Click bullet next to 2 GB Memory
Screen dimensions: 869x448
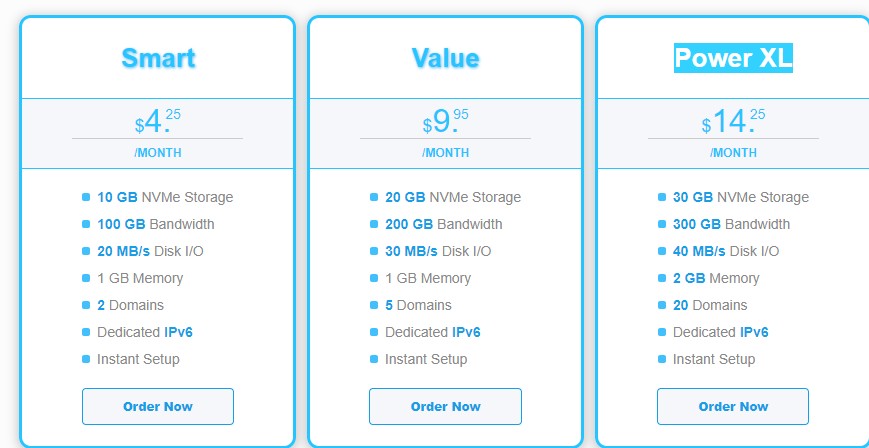(662, 278)
